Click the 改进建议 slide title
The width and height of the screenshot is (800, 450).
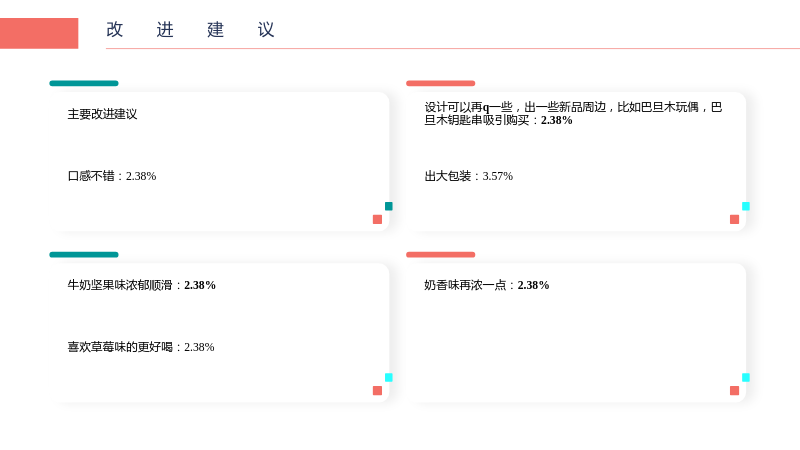pos(190,30)
